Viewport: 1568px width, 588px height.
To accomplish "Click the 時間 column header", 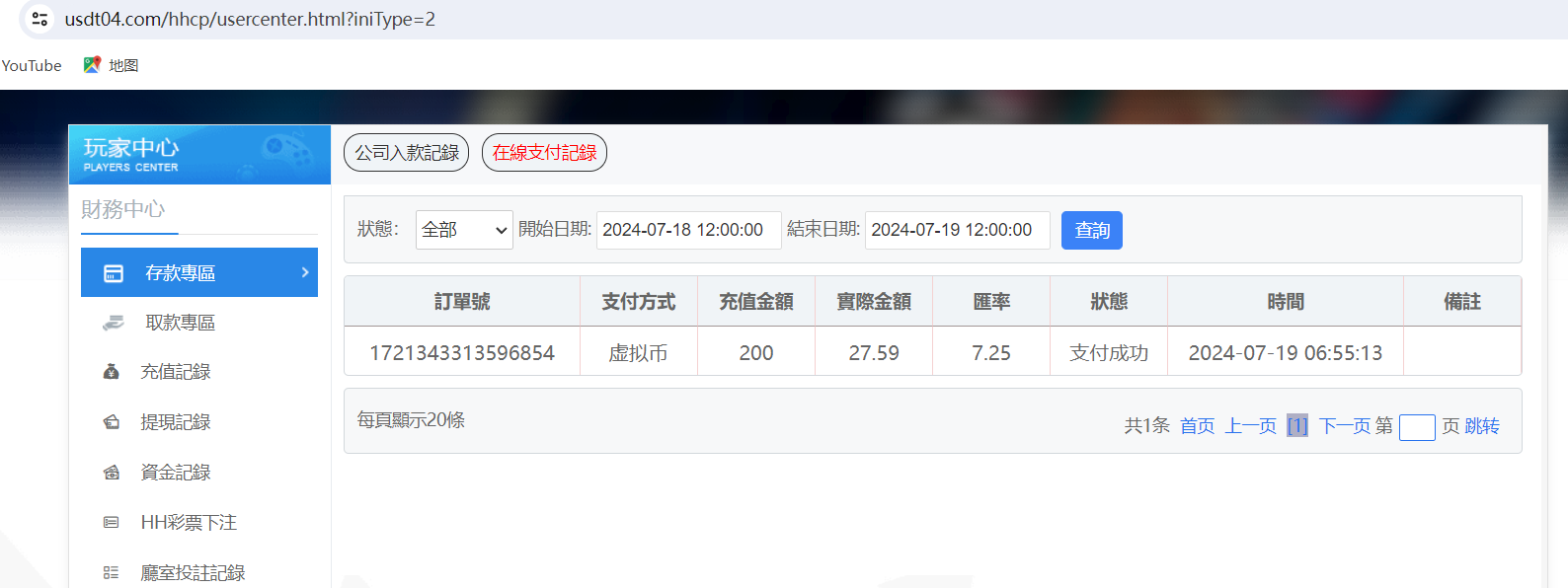I will [x=1286, y=302].
